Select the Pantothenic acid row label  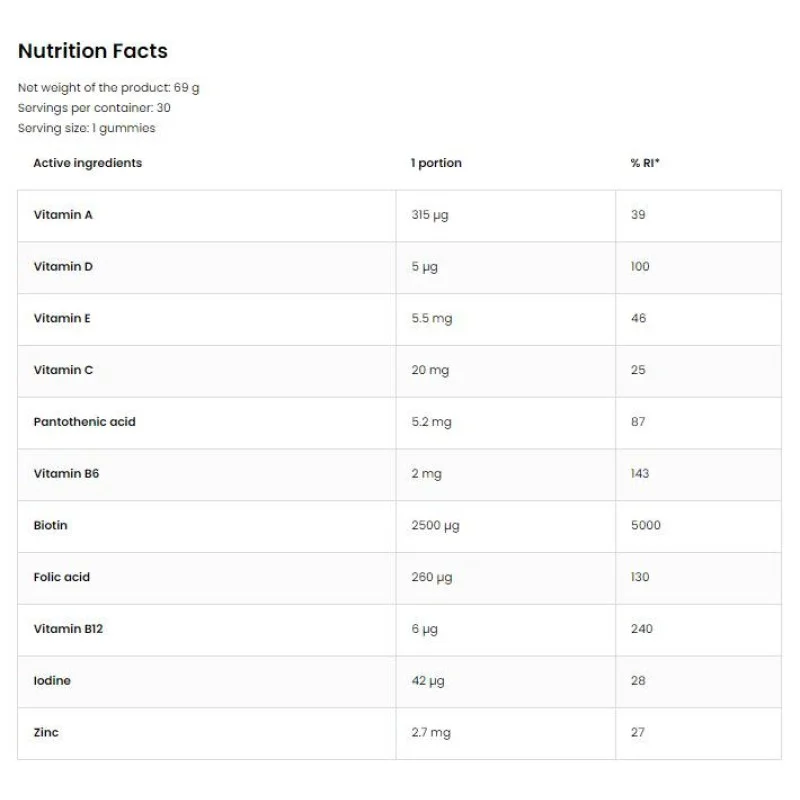point(84,422)
